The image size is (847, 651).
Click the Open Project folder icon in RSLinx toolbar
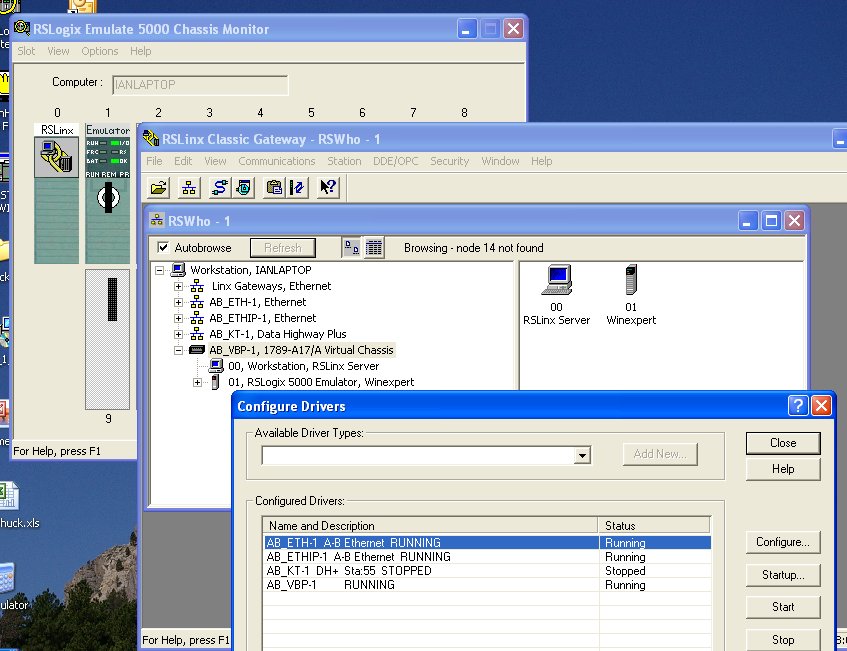(x=159, y=187)
